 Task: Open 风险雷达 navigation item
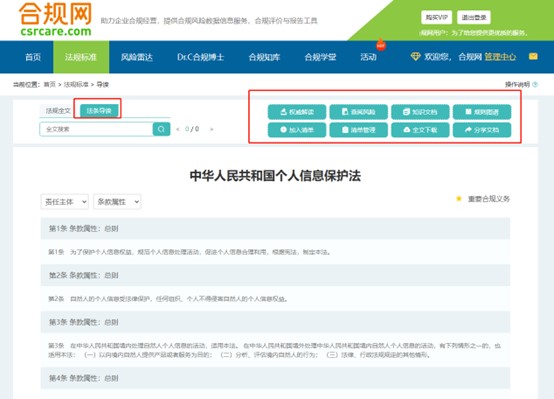click(137, 57)
